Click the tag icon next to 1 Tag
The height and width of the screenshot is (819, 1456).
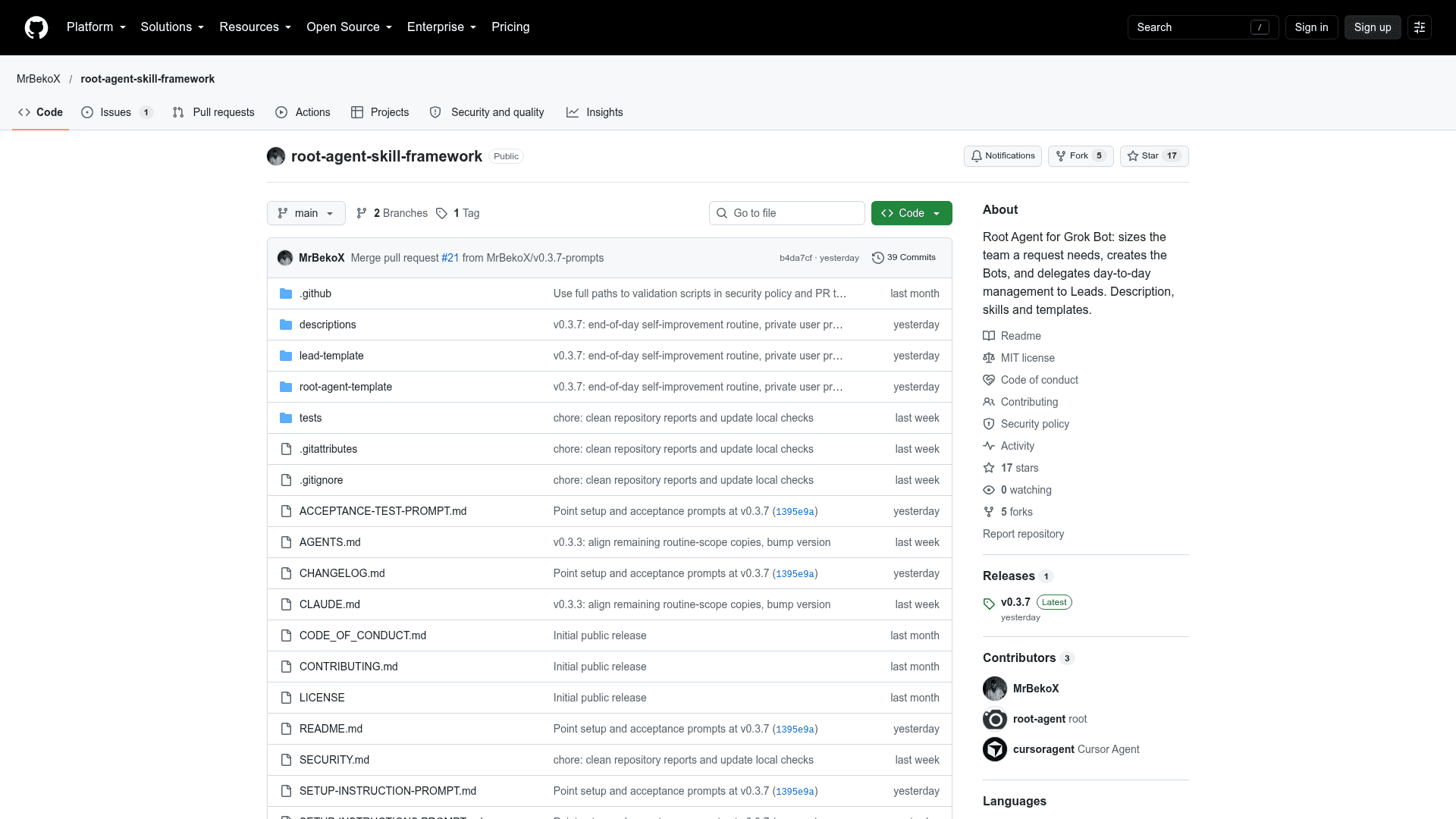tap(441, 213)
